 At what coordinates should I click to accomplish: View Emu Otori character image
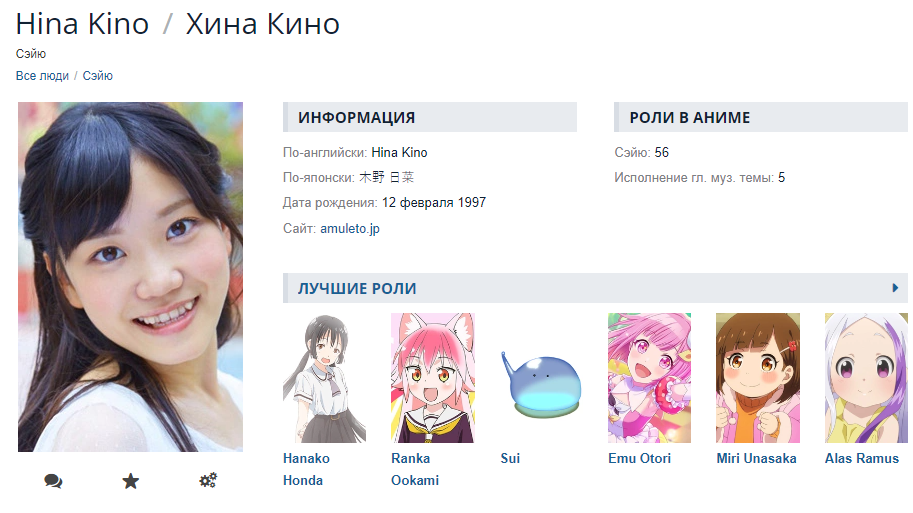coord(649,378)
